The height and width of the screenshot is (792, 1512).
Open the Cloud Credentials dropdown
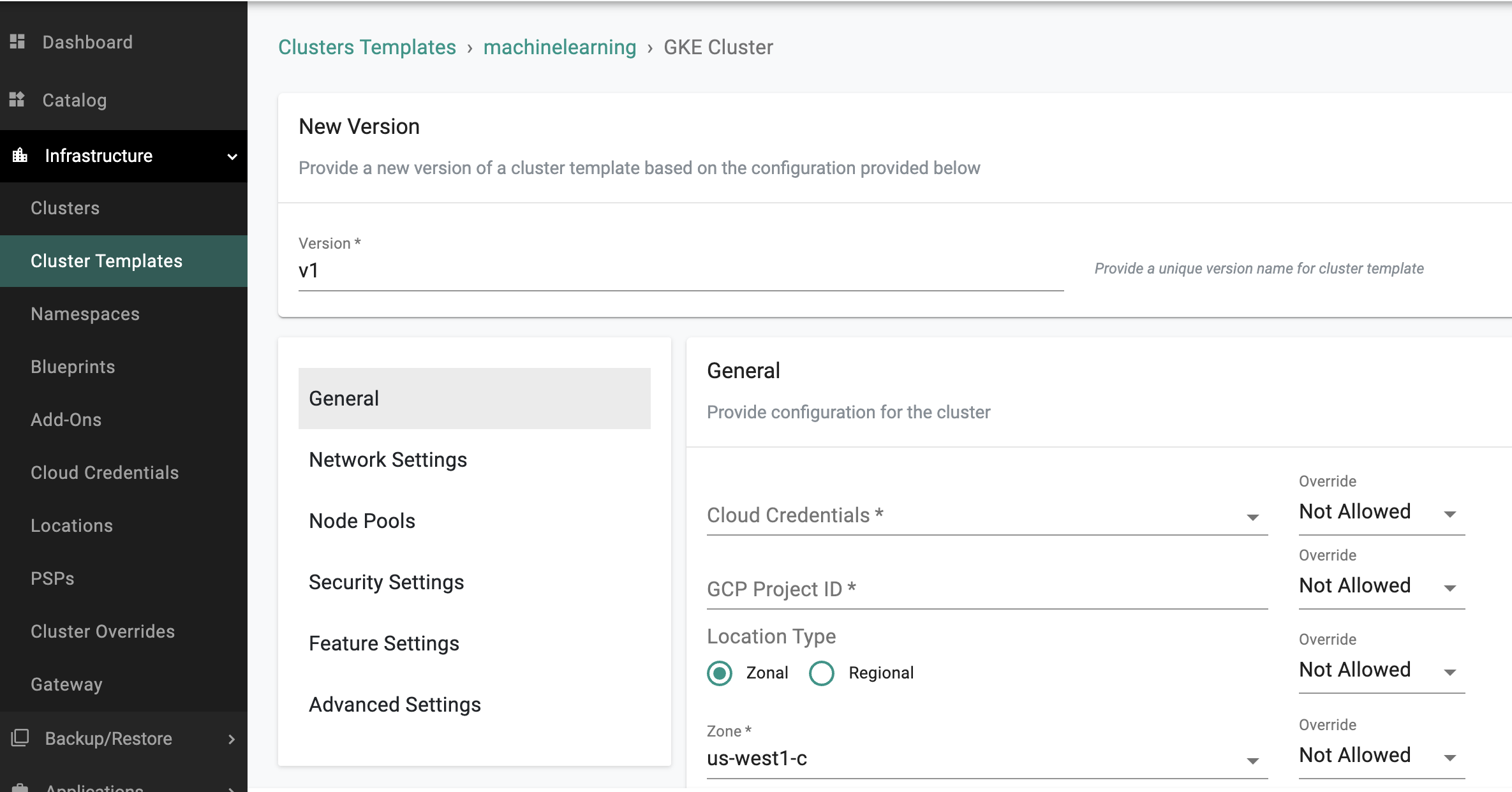987,515
